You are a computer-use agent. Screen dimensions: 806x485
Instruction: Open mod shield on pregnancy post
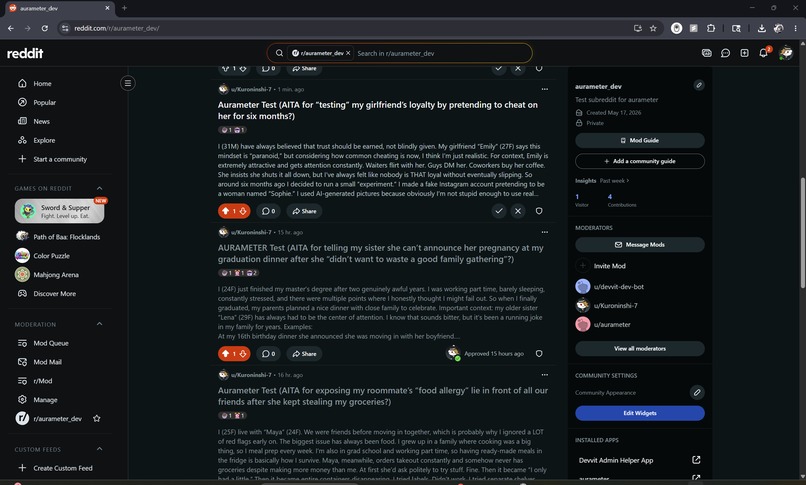(x=539, y=353)
